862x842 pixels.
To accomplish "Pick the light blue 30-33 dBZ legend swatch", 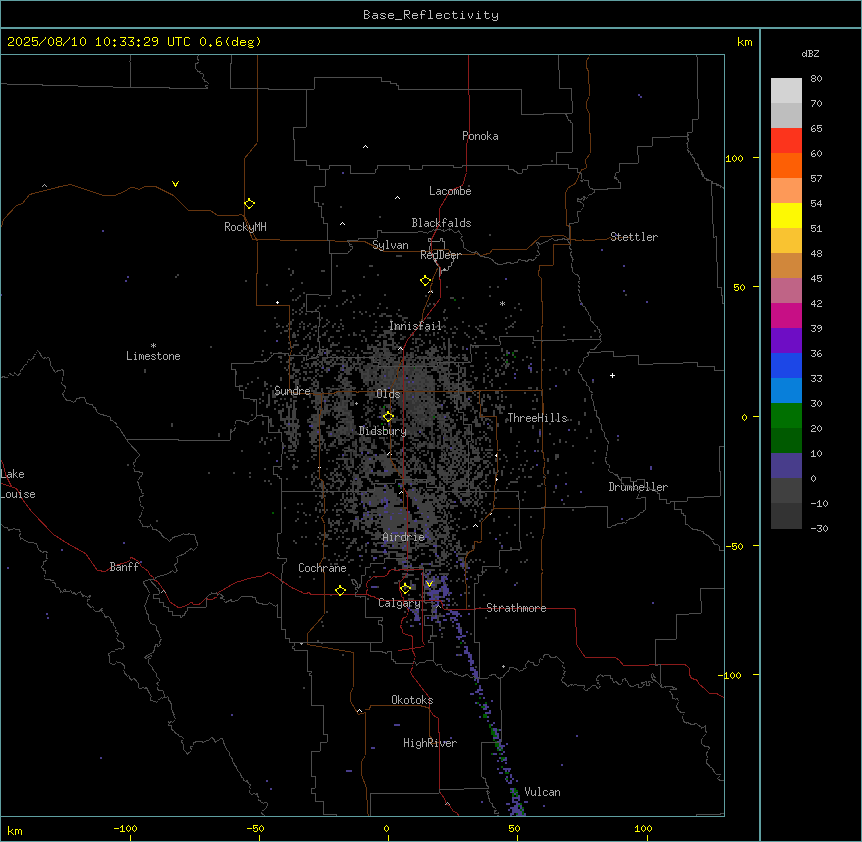I will [786, 391].
